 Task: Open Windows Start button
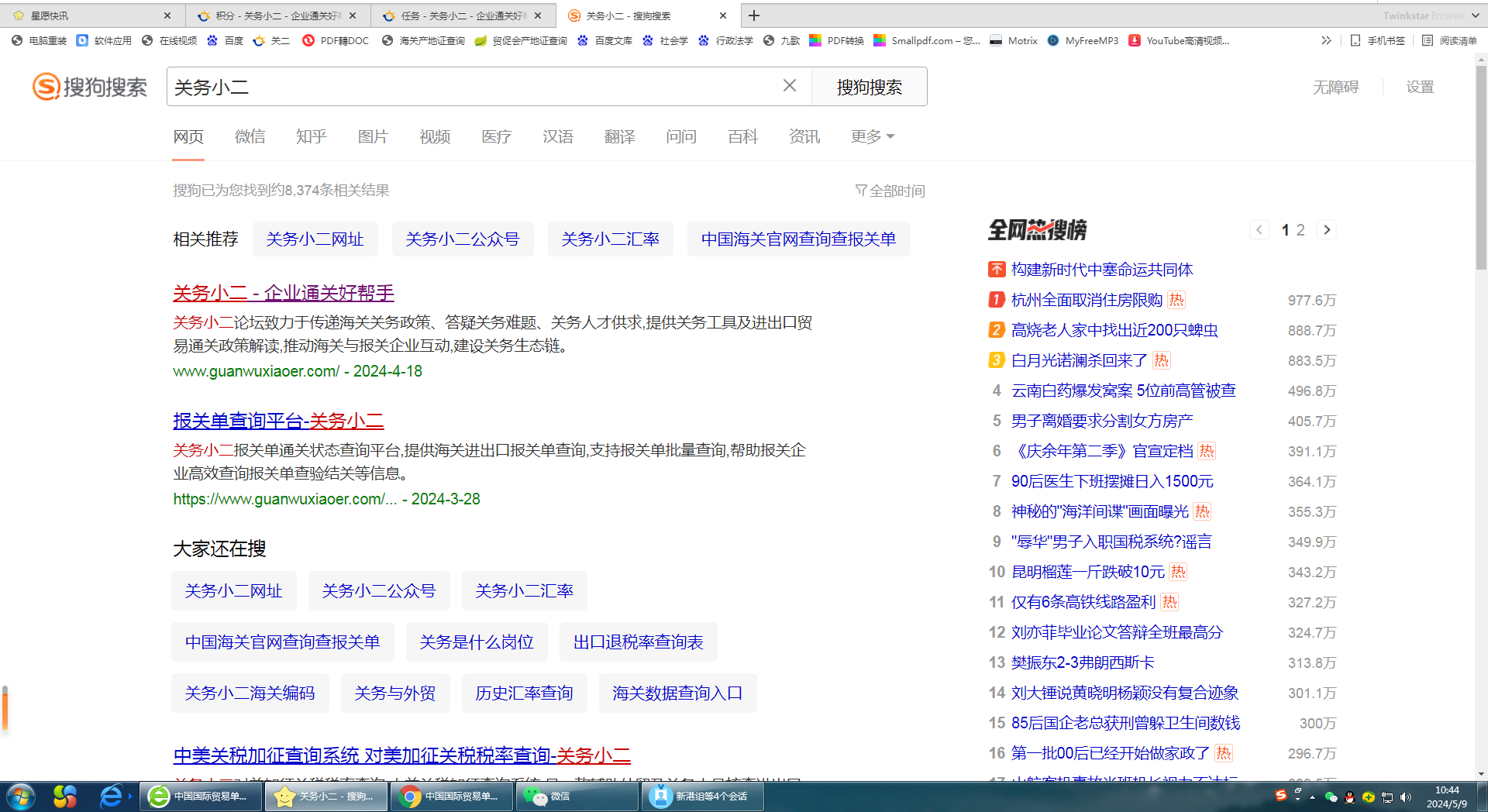20,797
